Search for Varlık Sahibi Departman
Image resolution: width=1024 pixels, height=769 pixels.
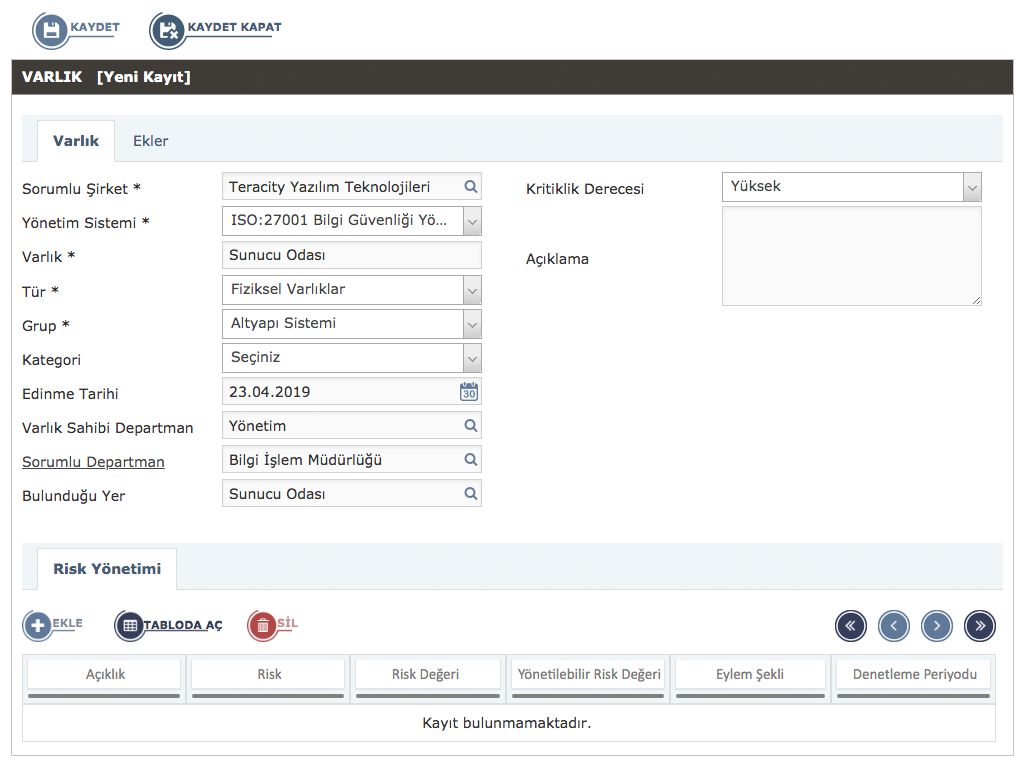[471, 426]
